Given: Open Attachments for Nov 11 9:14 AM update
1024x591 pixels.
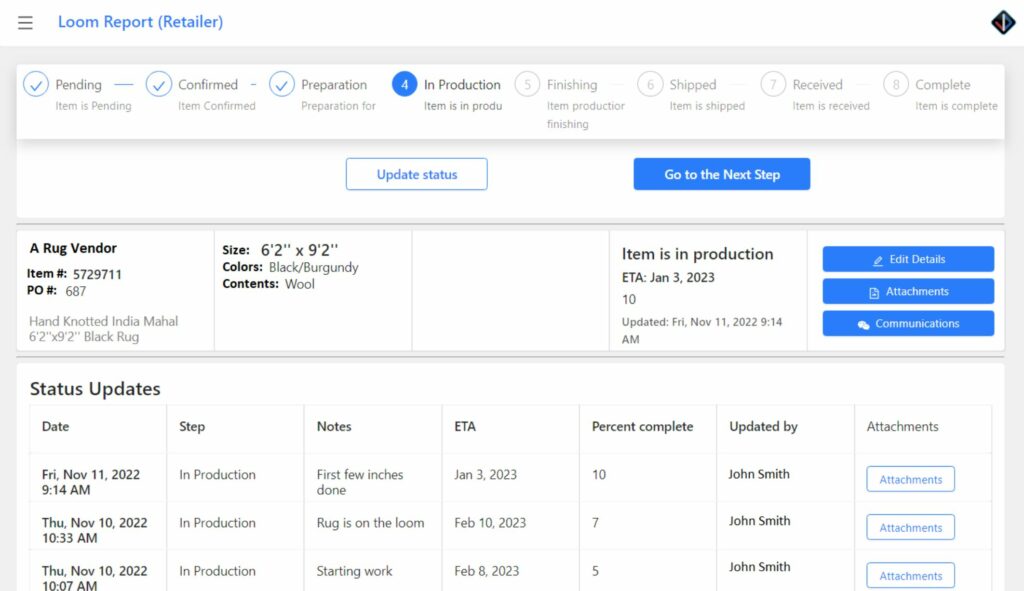Looking at the screenshot, I should coord(910,479).
